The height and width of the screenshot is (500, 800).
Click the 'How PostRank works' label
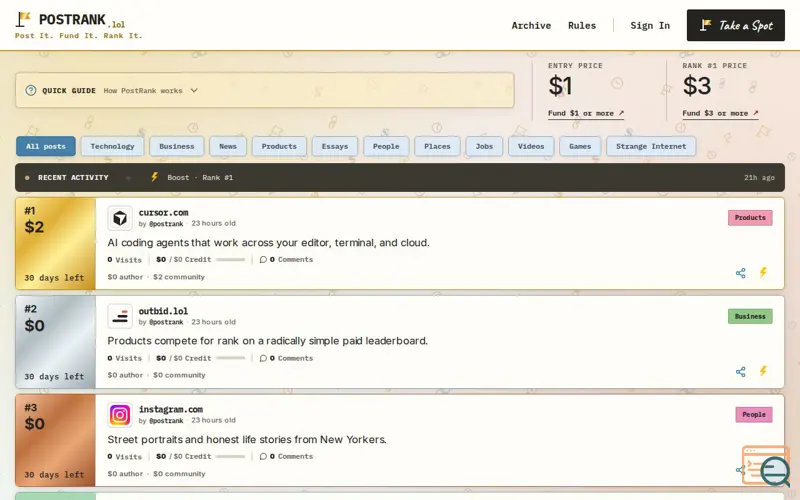click(x=143, y=91)
